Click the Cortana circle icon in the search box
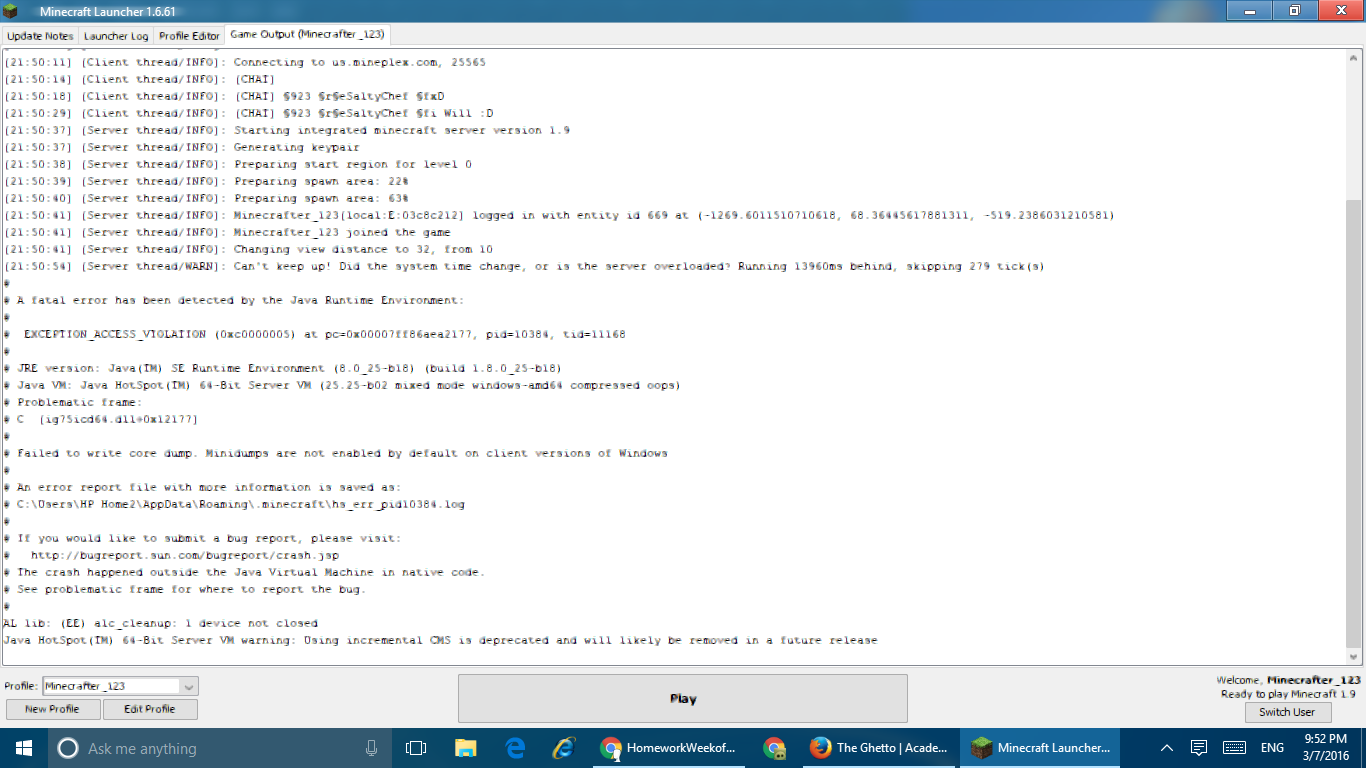Screen dimensions: 1366x768 pos(68,748)
